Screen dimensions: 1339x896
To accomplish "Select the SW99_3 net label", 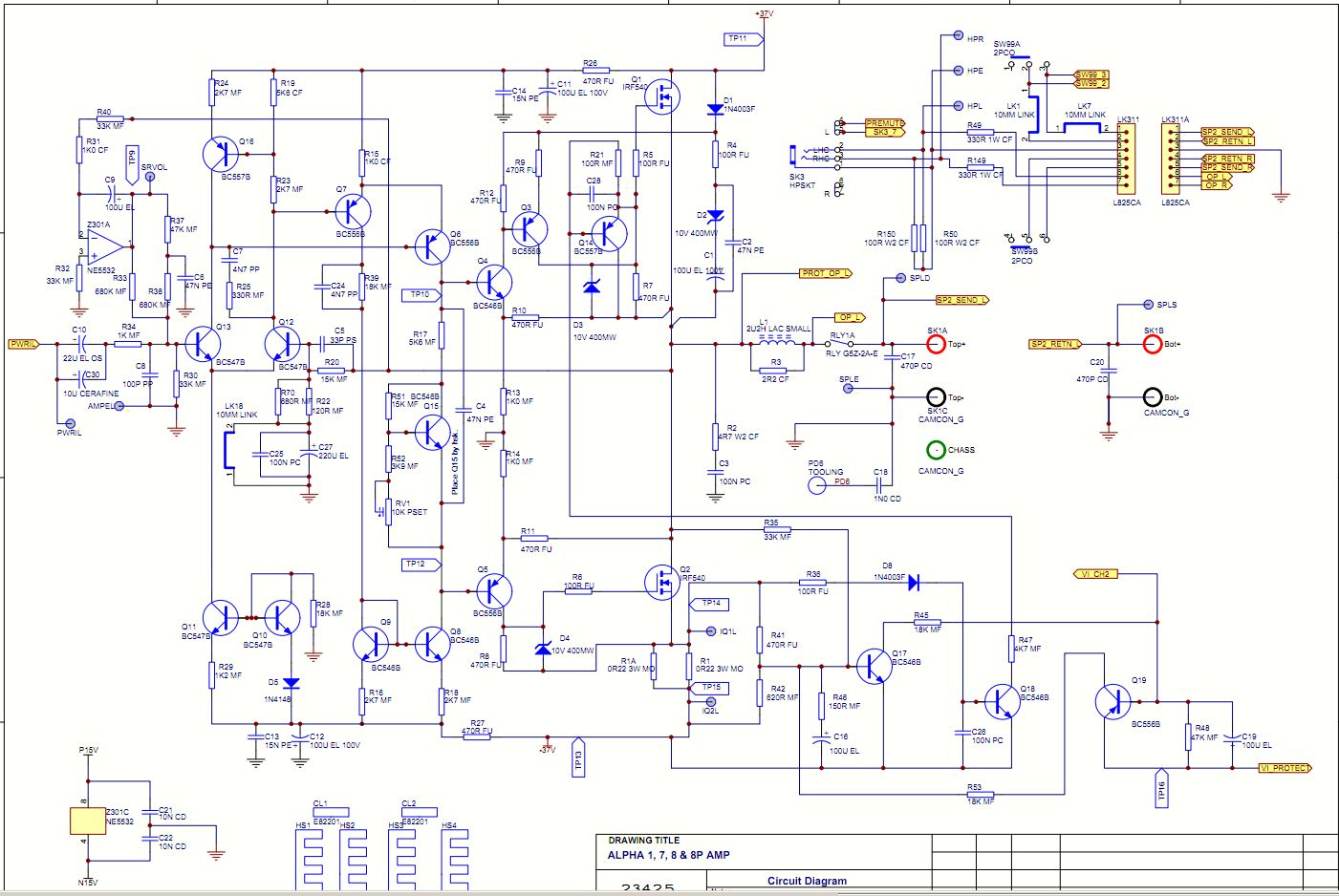I will [1091, 75].
